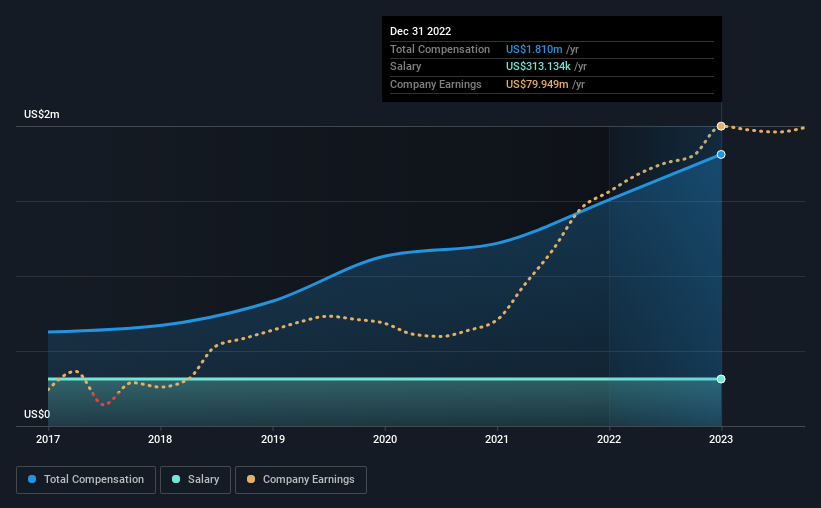
Task: Click the 2022 axis label
Action: coord(609,439)
